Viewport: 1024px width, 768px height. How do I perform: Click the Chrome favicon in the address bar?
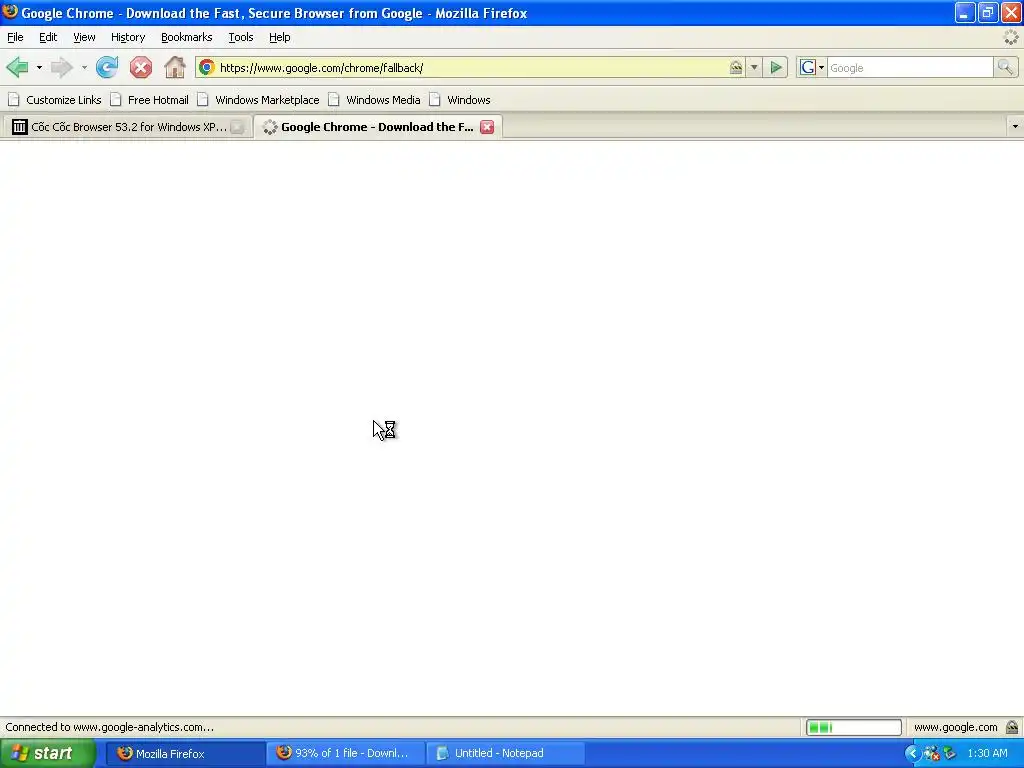click(x=207, y=67)
